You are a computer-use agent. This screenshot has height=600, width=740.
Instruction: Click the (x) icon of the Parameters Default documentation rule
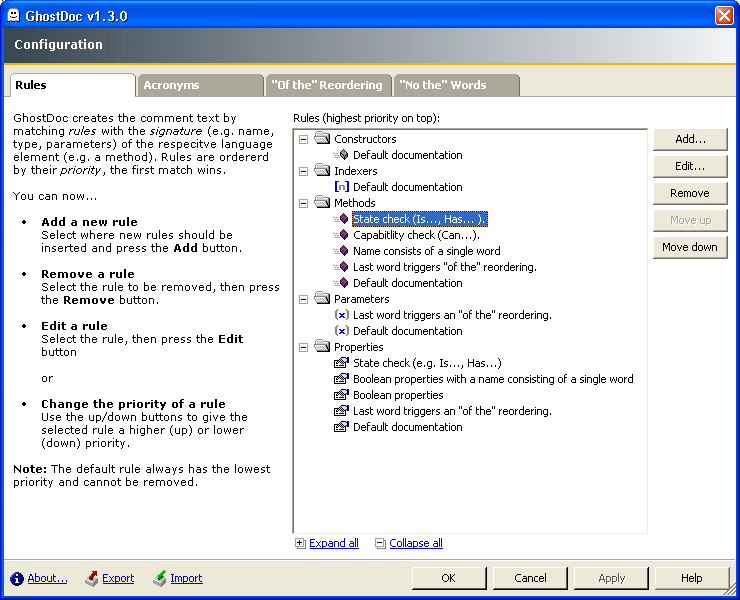(341, 330)
